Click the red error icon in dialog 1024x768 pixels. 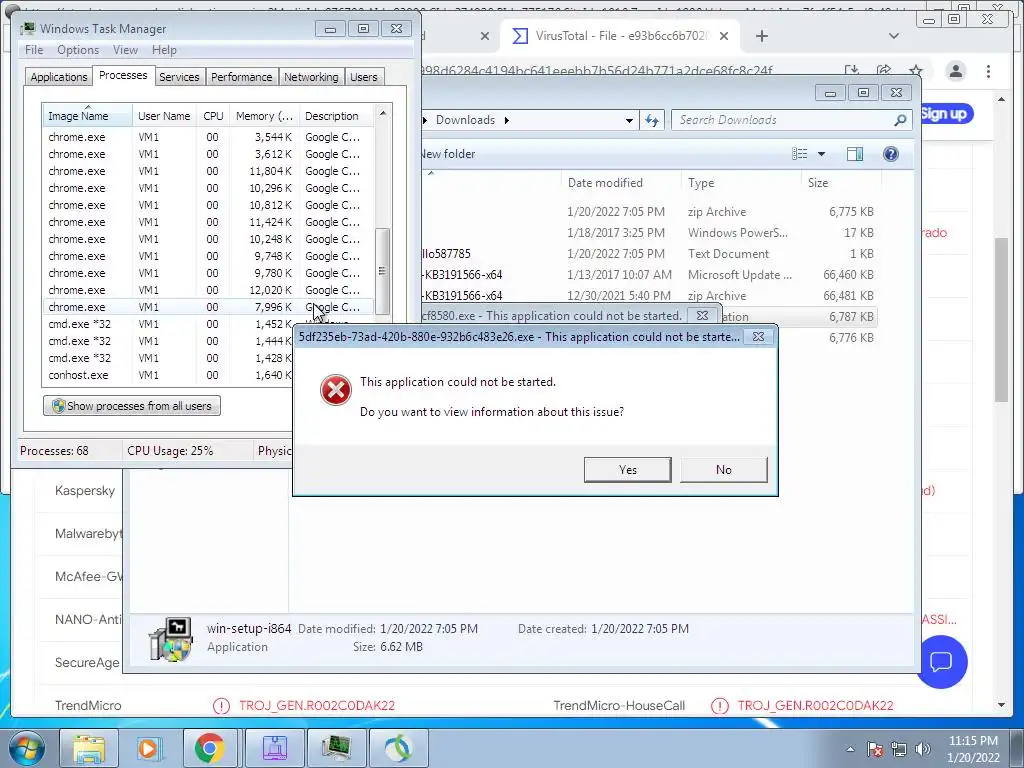pos(336,390)
